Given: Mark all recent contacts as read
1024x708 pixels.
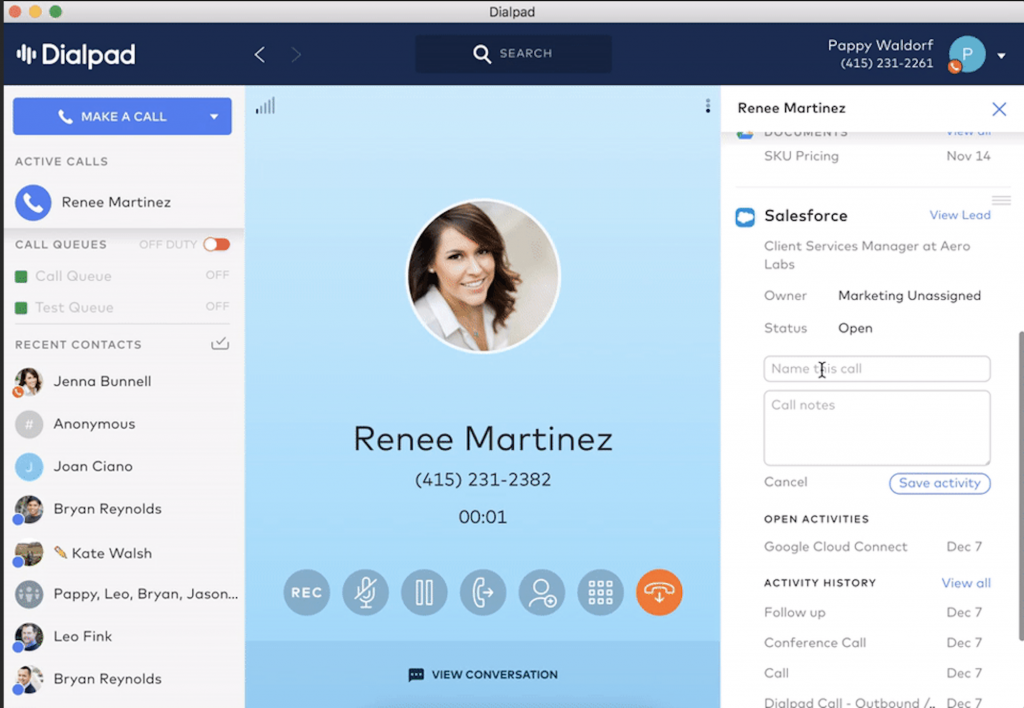Looking at the screenshot, I should (221, 344).
